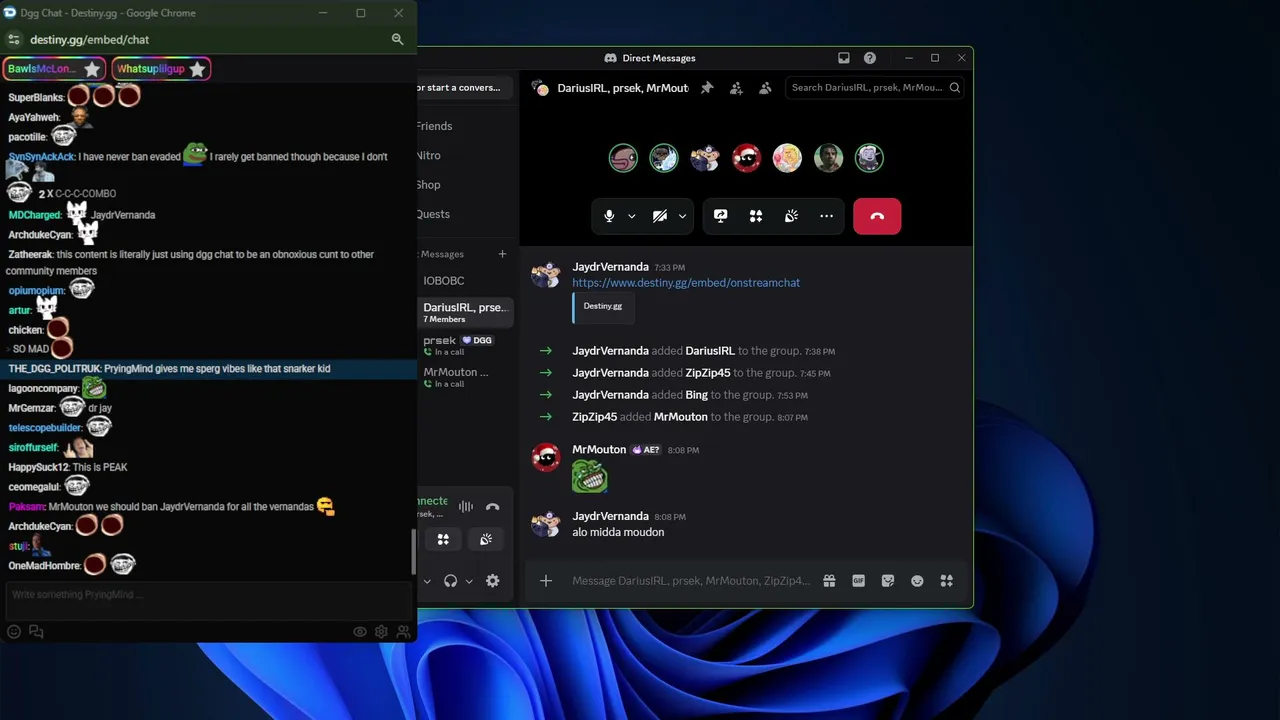The image size is (1280, 720).
Task: Attach a file with the plus button
Action: pyautogui.click(x=546, y=581)
